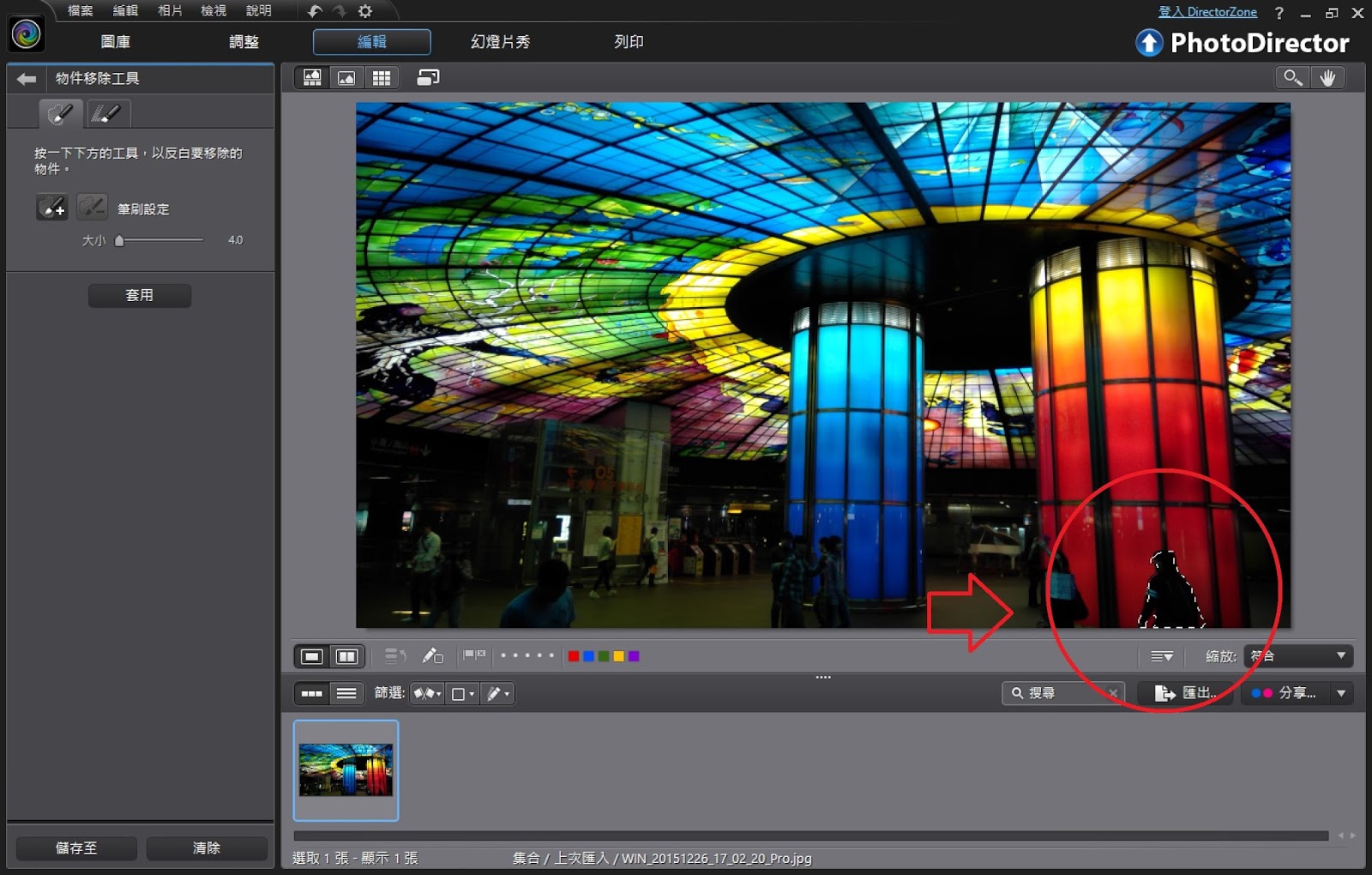1372x875 pixels.
Task: Open the 檔案 menu
Action: pos(80,11)
